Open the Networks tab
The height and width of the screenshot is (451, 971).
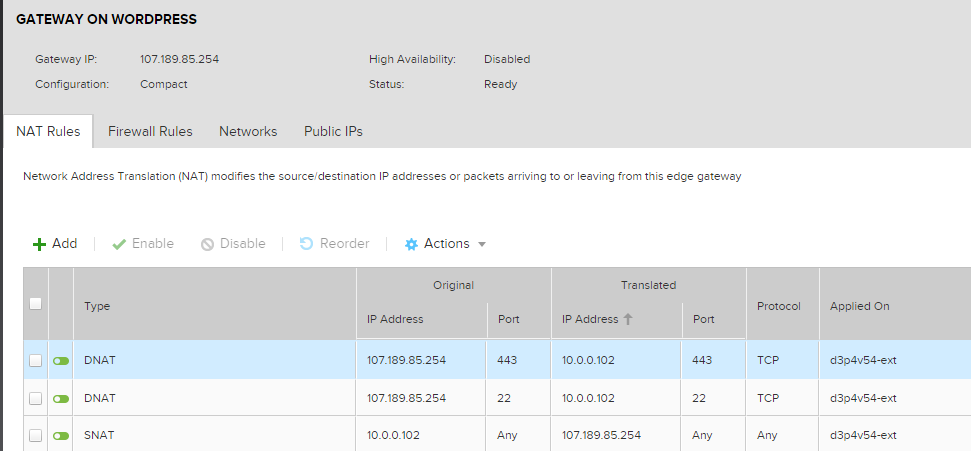click(248, 131)
